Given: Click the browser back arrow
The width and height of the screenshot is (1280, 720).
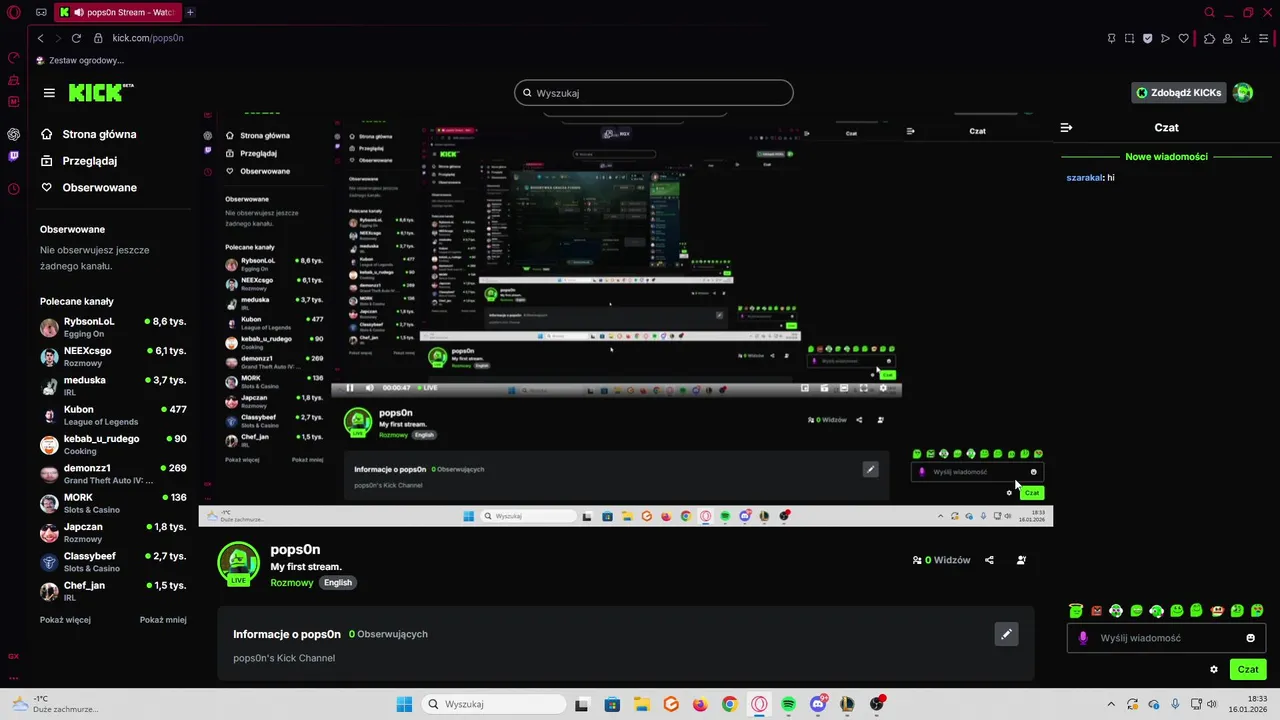Looking at the screenshot, I should (x=40, y=38).
